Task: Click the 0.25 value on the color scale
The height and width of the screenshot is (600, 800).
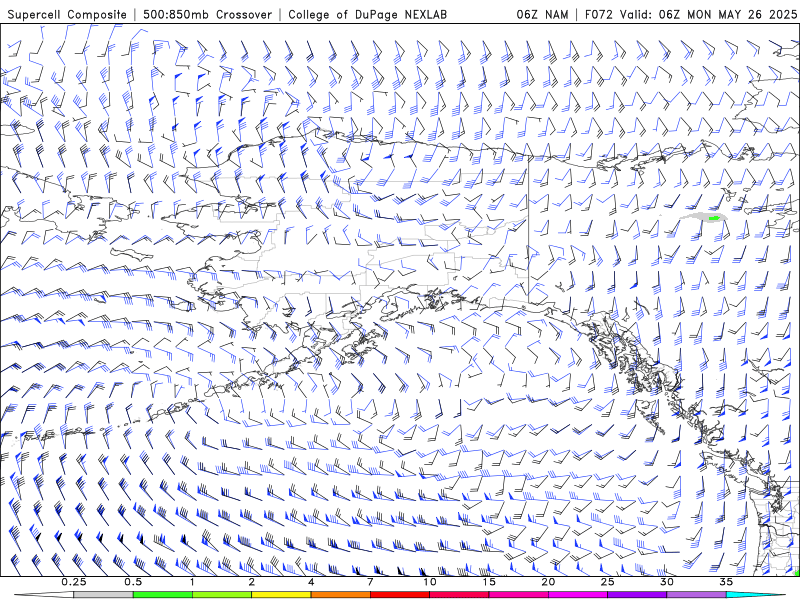Action: tap(74, 582)
